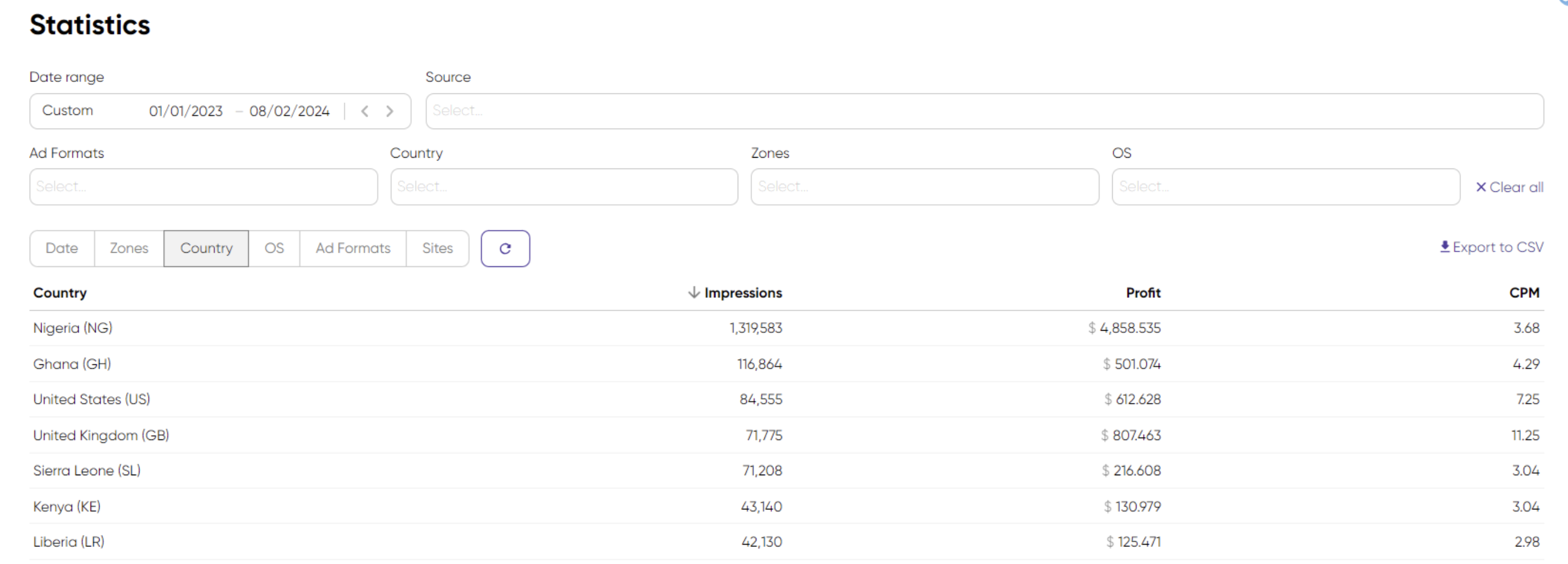Open the Ad Formats filter dropdown
1568x564 pixels.
coord(203,187)
